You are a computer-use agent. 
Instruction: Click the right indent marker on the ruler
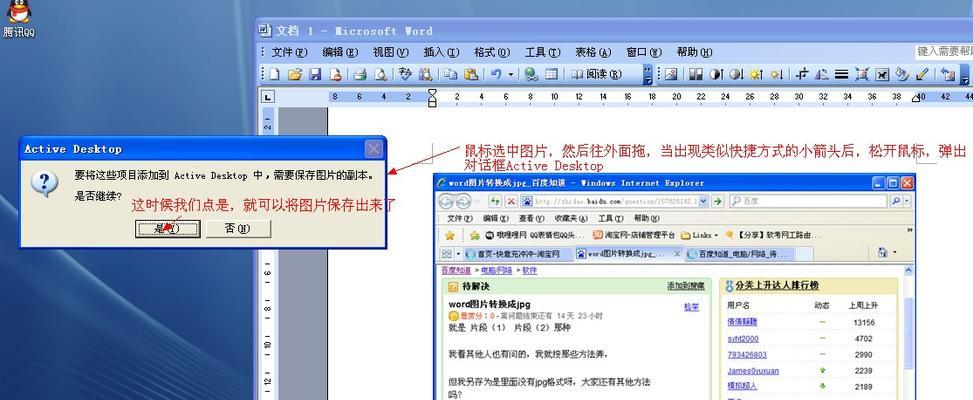pyautogui.click(x=917, y=99)
